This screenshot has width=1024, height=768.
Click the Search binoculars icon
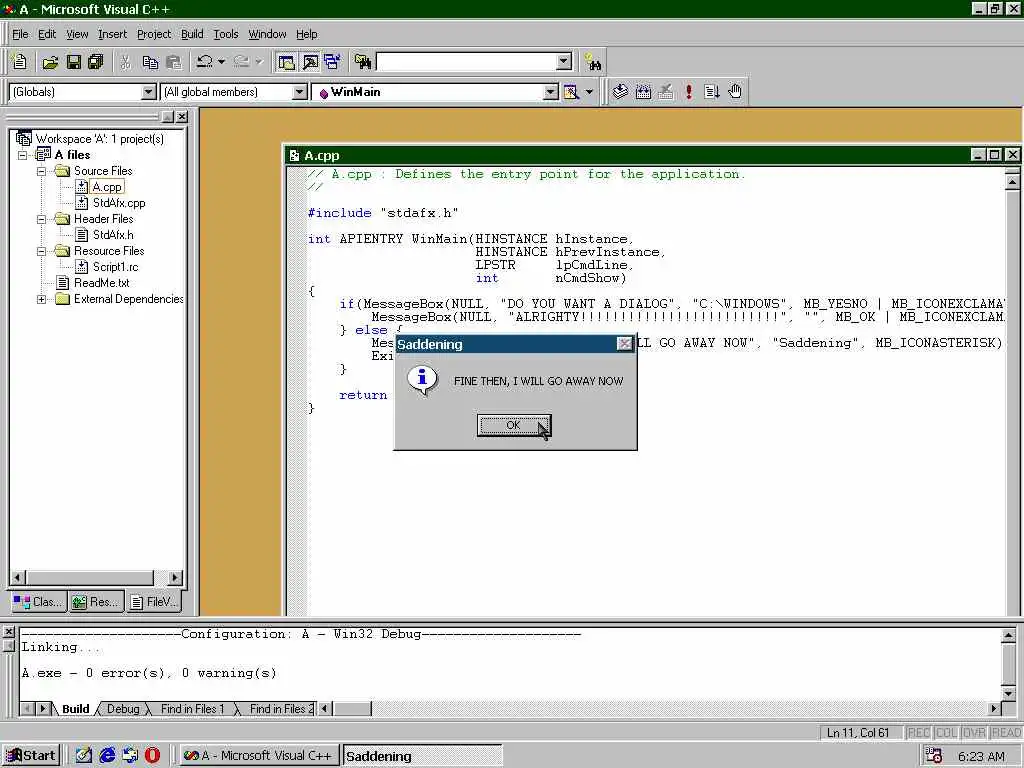coord(593,62)
